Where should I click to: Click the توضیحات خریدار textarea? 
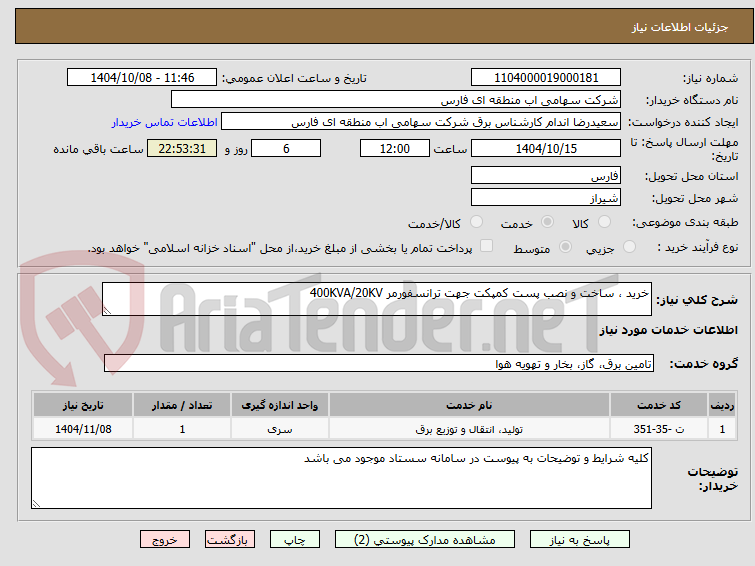341,478
